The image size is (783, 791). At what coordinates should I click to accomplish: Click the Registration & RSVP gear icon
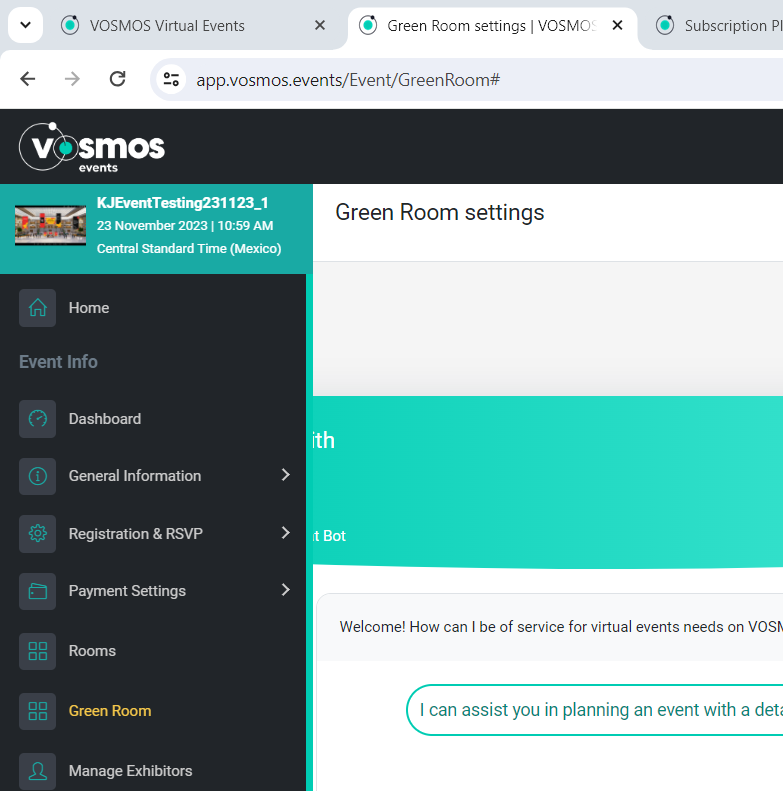[37, 533]
